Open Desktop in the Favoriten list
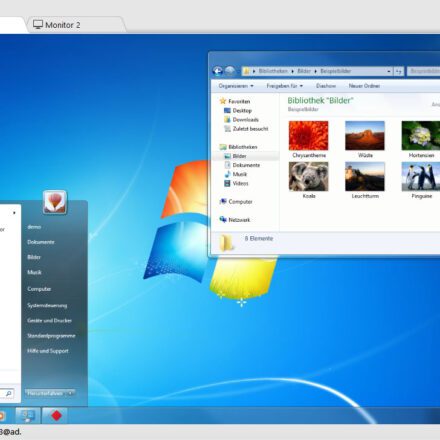The image size is (440, 440). pyautogui.click(x=242, y=111)
